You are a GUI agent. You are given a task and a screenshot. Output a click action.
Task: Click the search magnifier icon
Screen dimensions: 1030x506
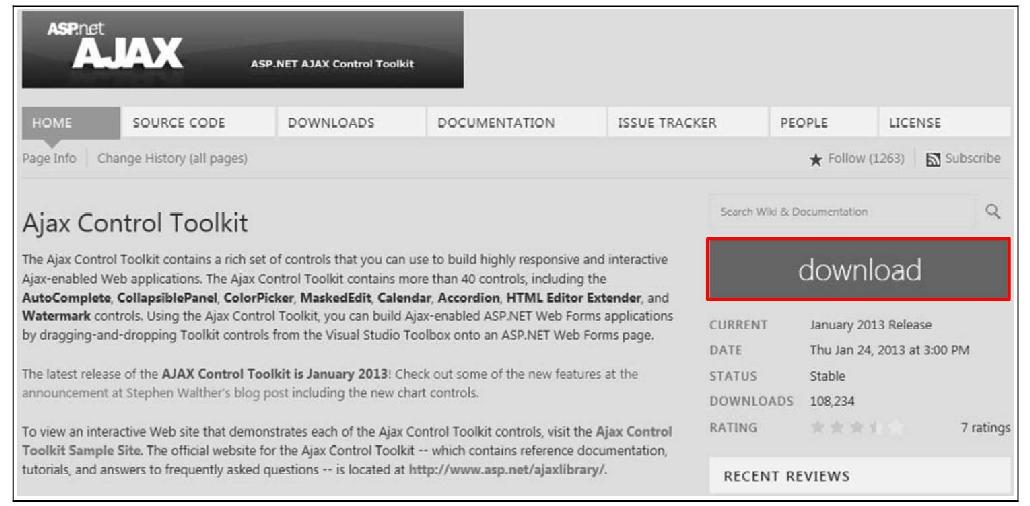point(993,212)
